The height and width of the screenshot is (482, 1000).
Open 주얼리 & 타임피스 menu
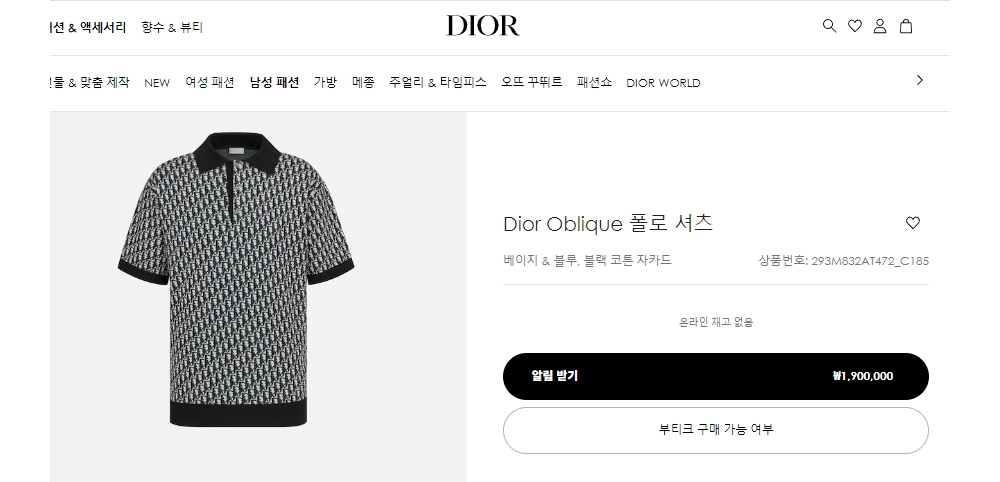tap(438, 82)
